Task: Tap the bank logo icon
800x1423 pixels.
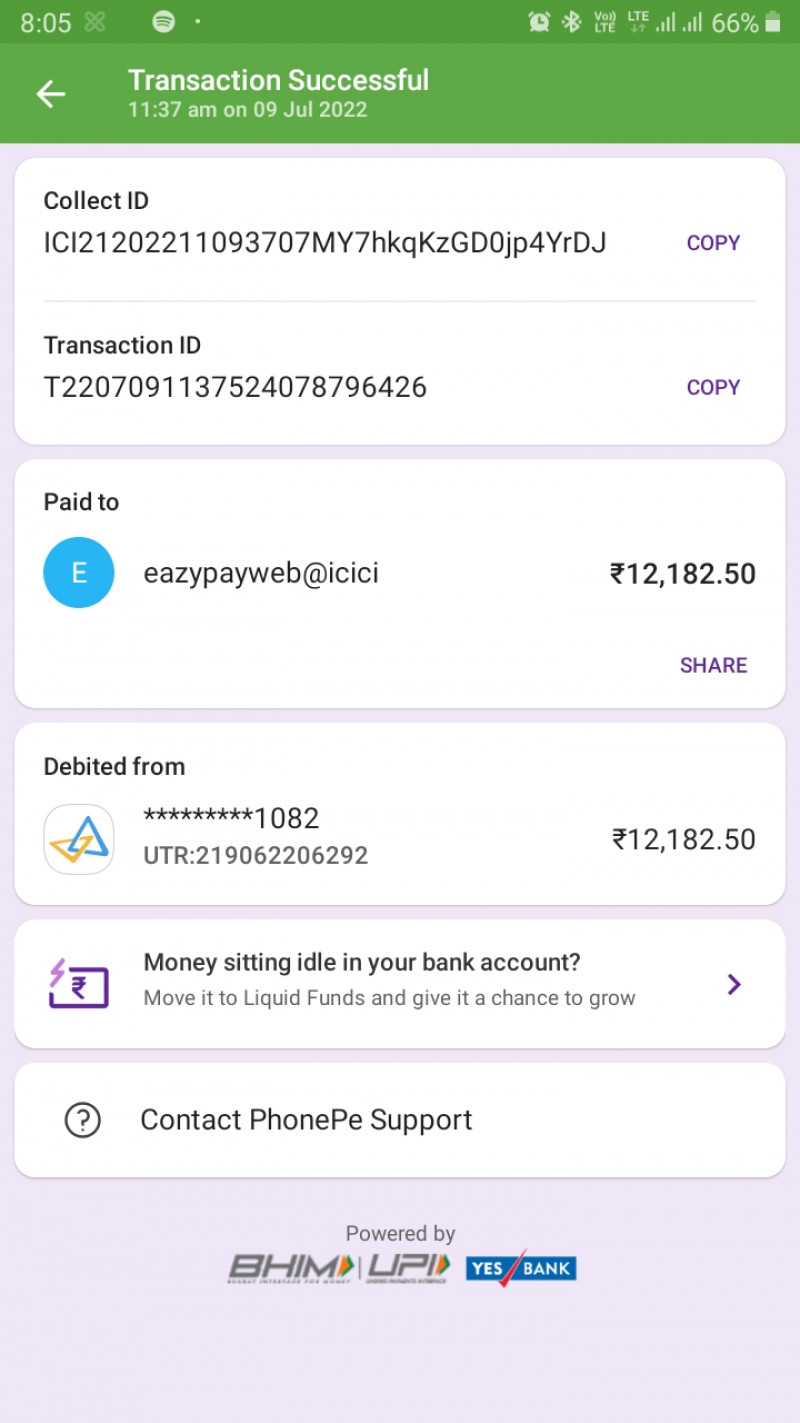Action: (x=79, y=839)
